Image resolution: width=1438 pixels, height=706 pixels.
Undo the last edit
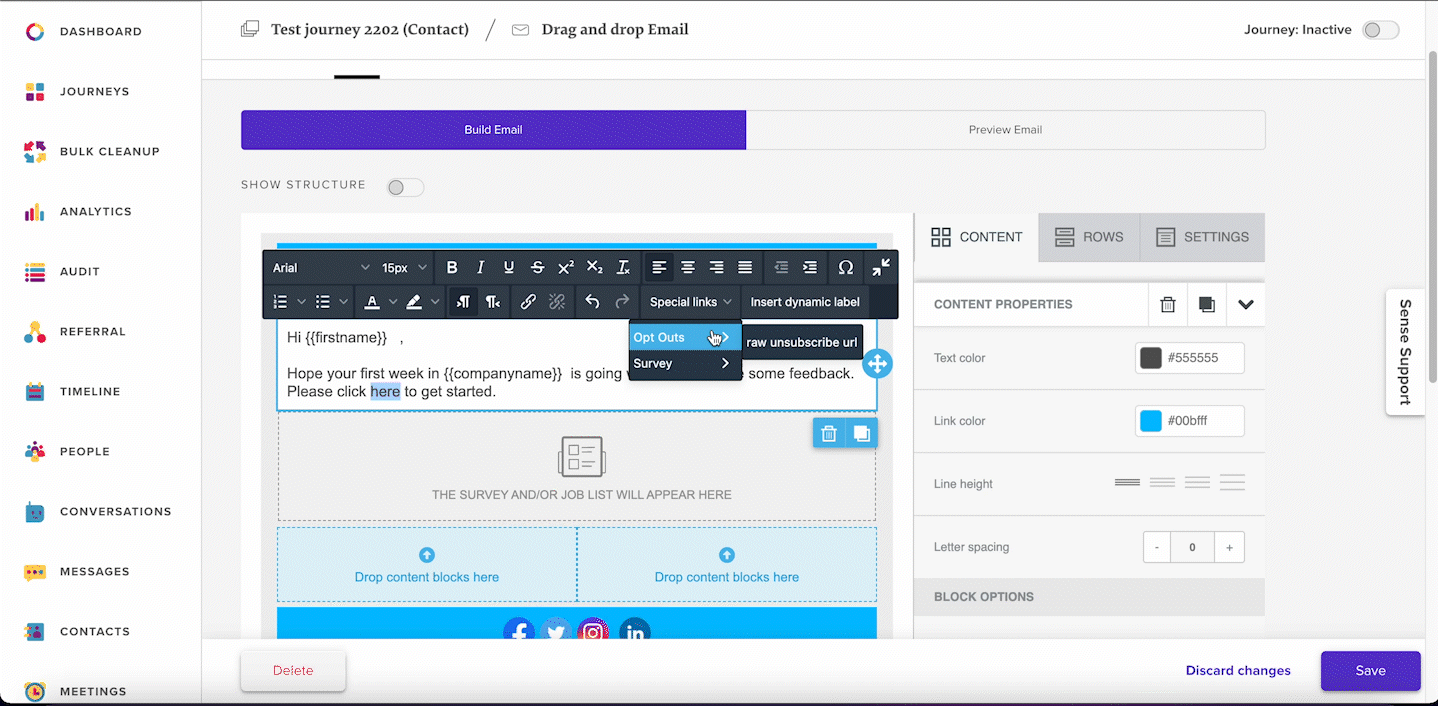click(592, 302)
